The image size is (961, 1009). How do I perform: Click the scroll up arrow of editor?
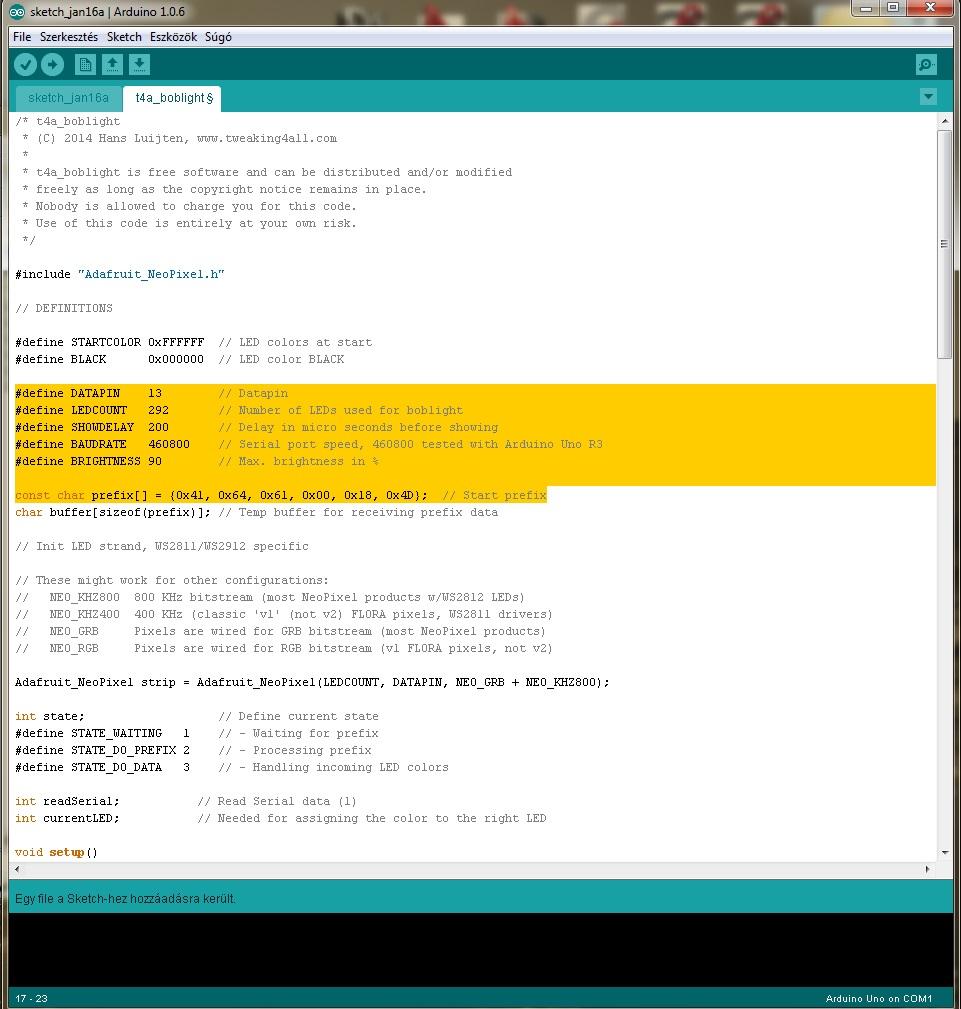944,120
